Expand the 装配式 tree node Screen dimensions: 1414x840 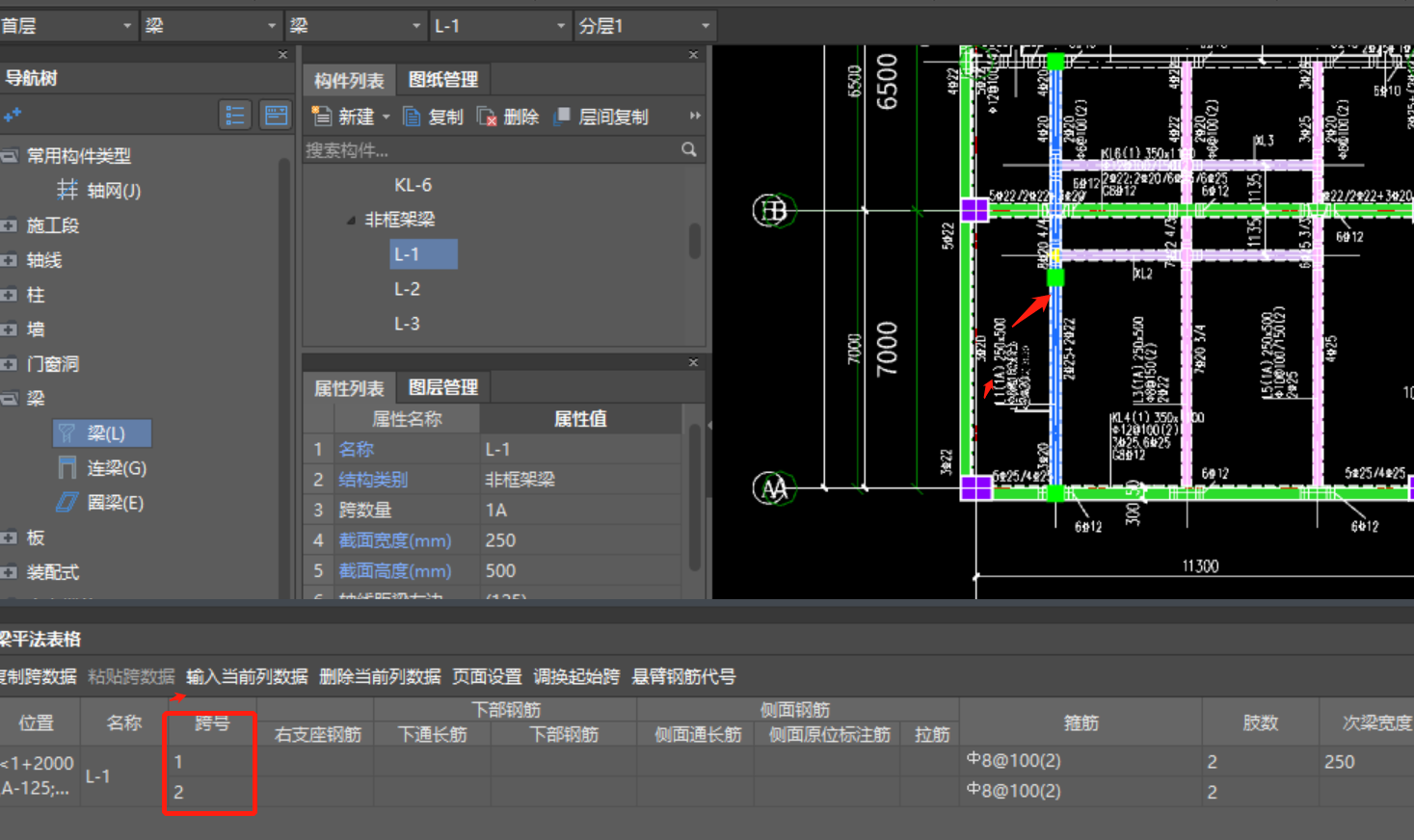tap(9, 572)
